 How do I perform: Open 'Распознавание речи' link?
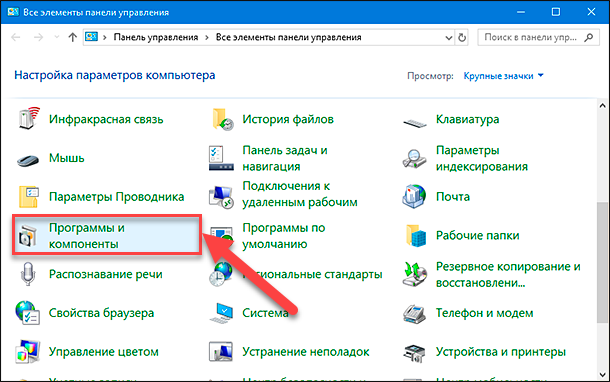tap(105, 274)
